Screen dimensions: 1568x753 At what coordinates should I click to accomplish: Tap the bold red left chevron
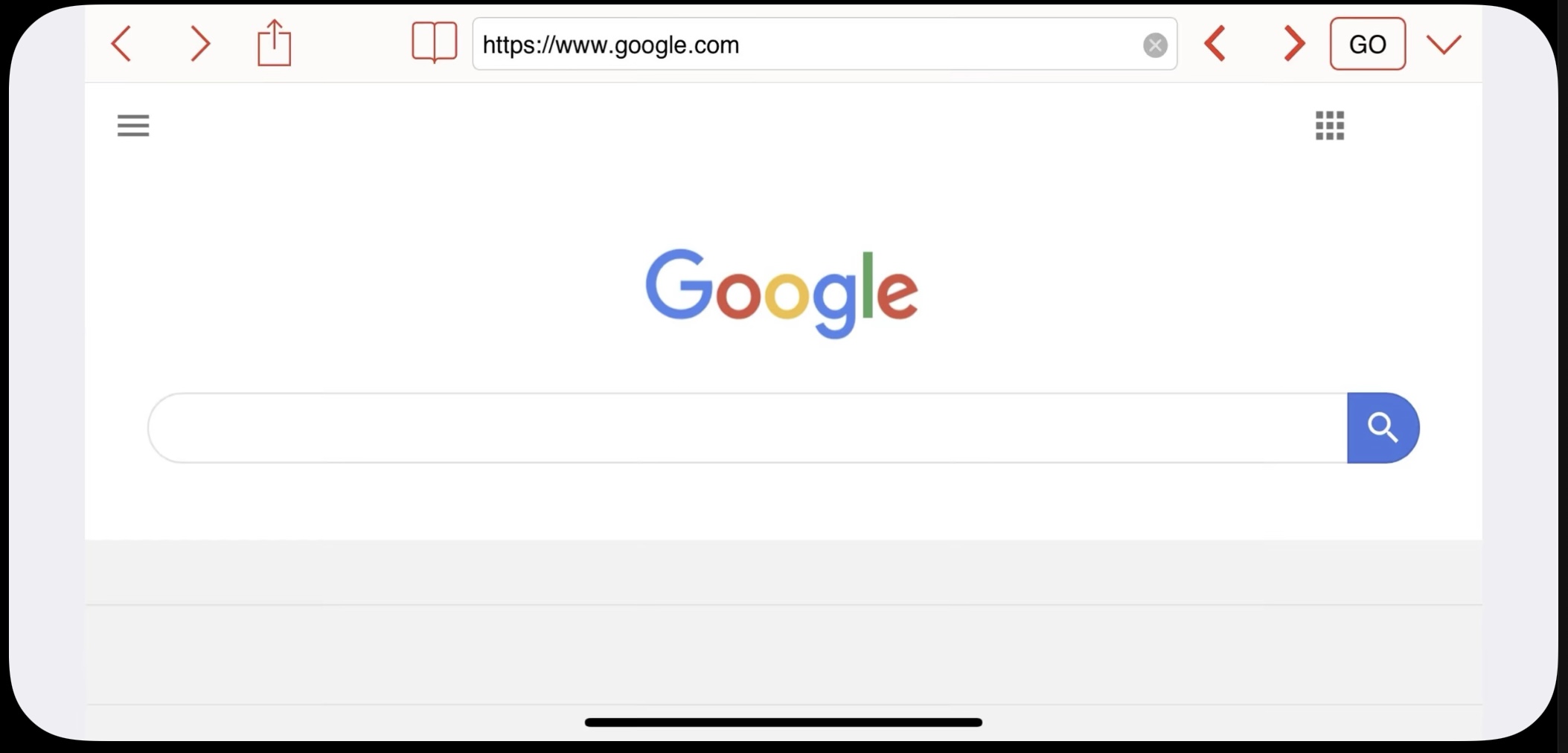click(x=1215, y=44)
